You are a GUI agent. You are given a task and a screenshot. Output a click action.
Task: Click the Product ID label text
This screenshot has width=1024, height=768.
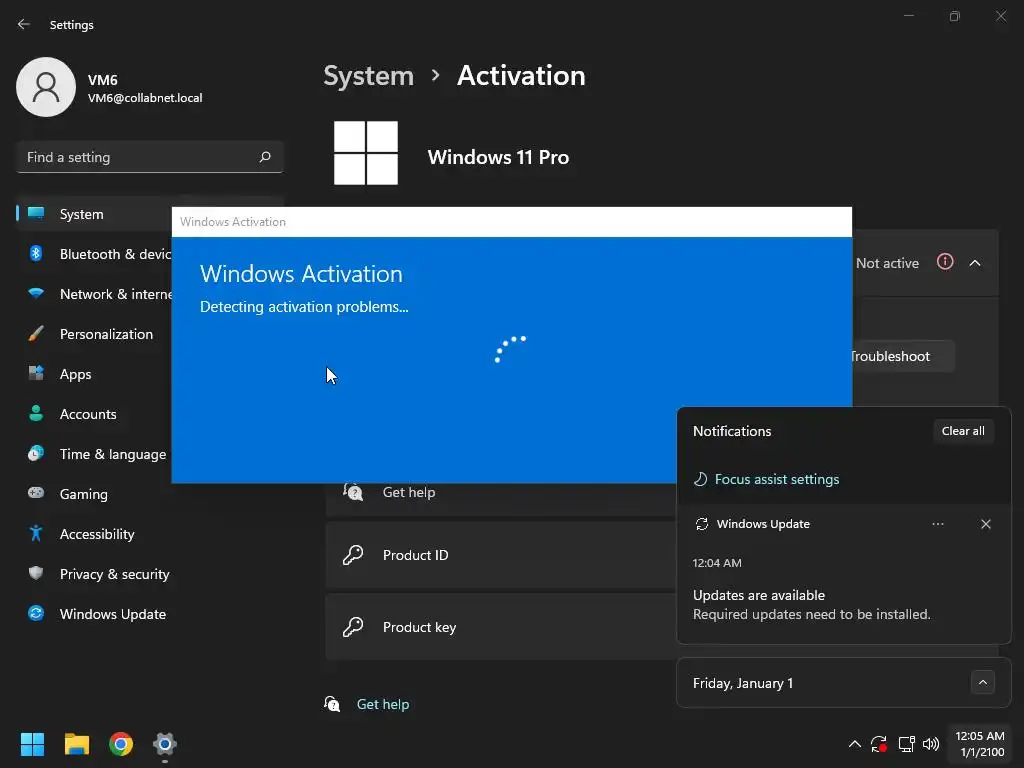[415, 555]
